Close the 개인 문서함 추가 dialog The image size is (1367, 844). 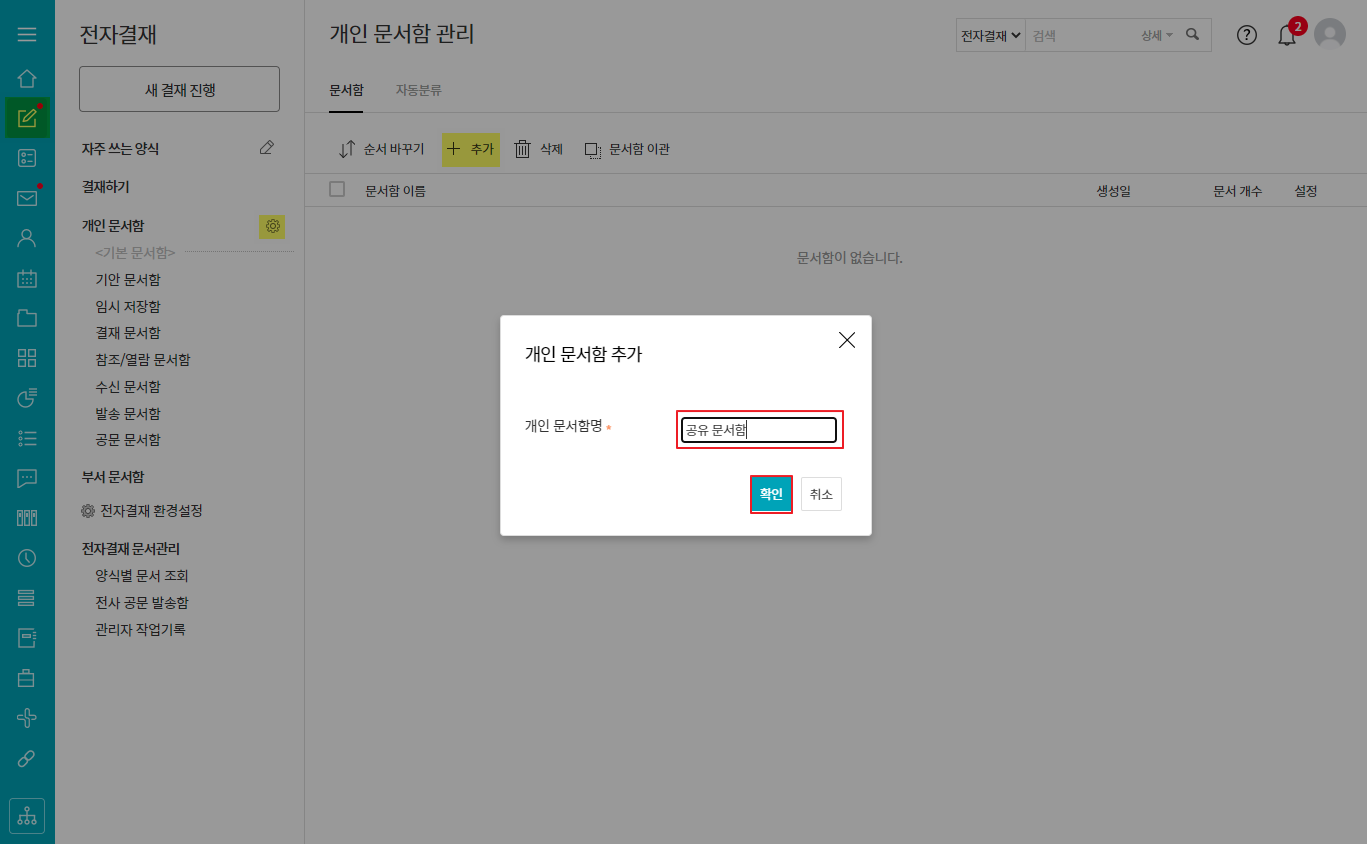(x=847, y=340)
